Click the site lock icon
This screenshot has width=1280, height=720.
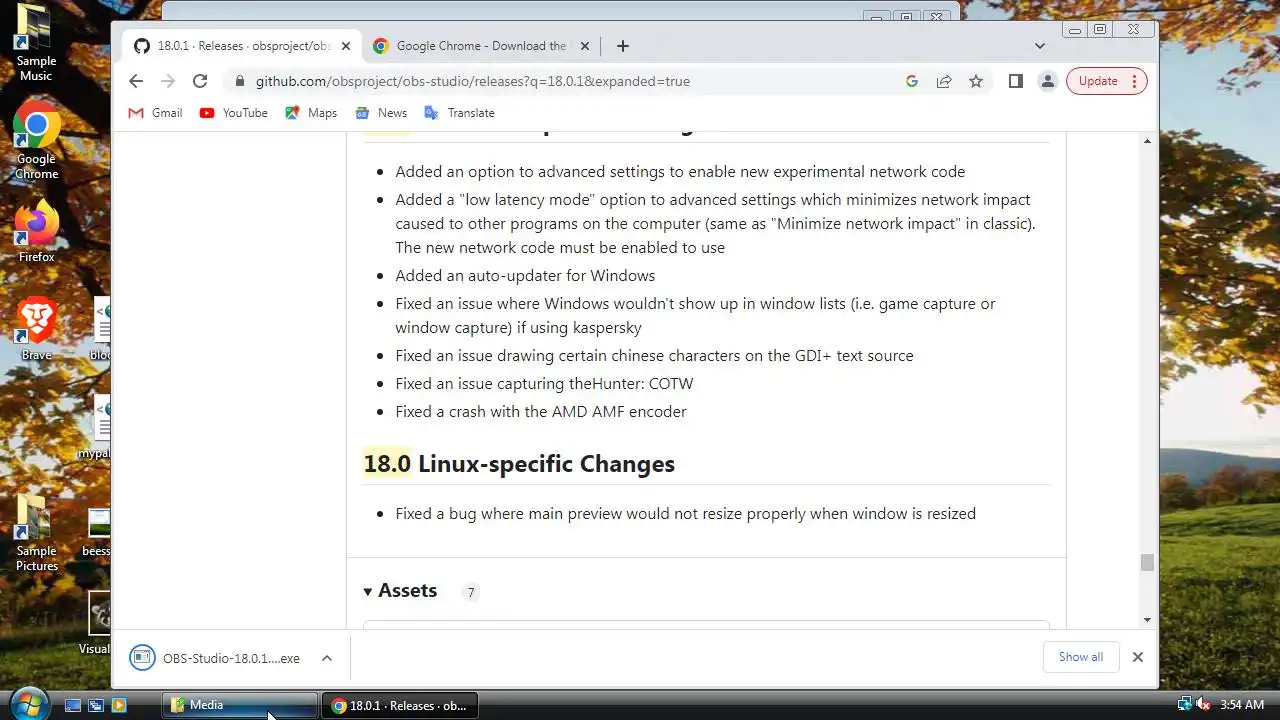tap(238, 81)
